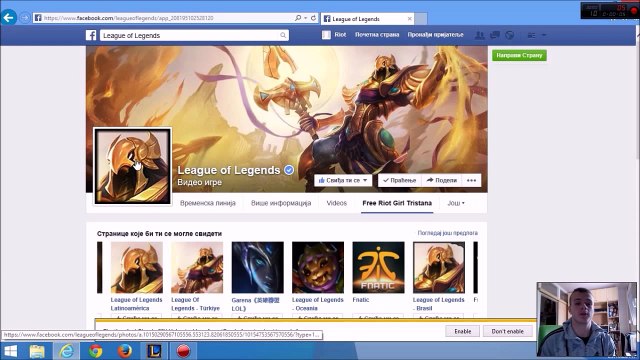Click the Праћење following button

tap(400, 180)
